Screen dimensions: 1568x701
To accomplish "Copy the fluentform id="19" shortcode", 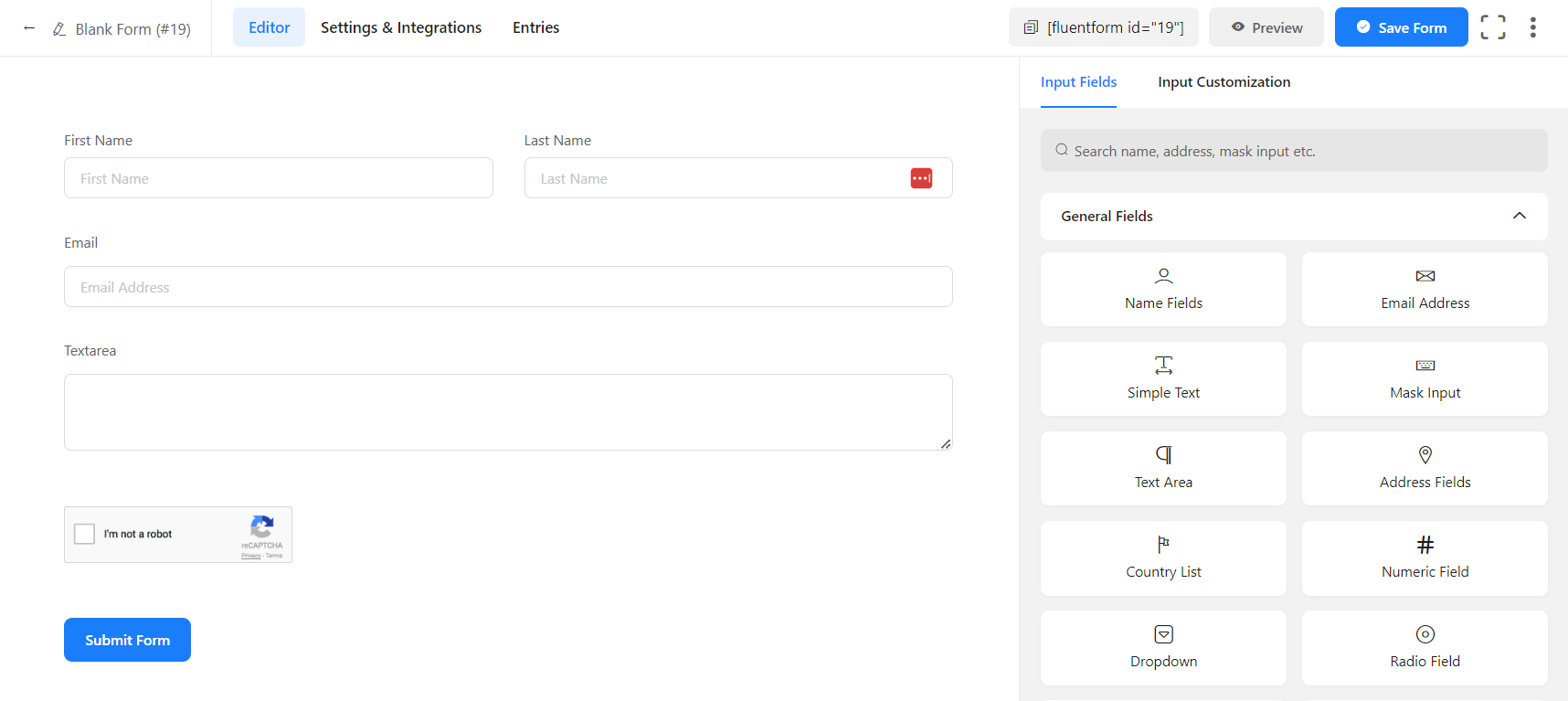I will click(1103, 27).
